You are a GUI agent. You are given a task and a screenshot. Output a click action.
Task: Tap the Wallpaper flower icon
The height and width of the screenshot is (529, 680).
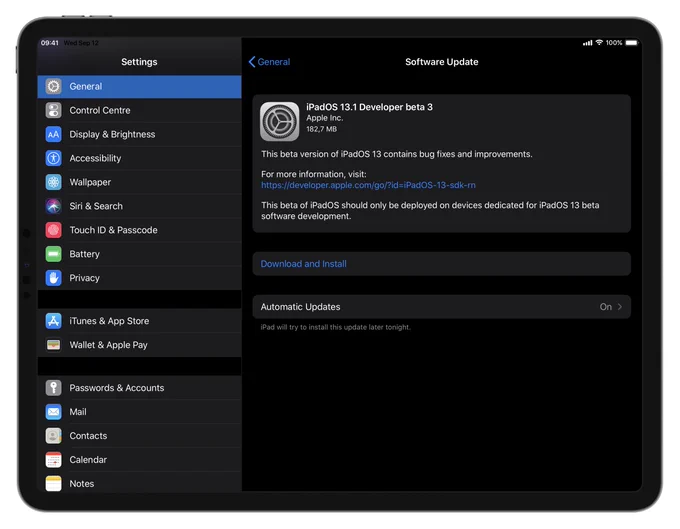[53, 182]
